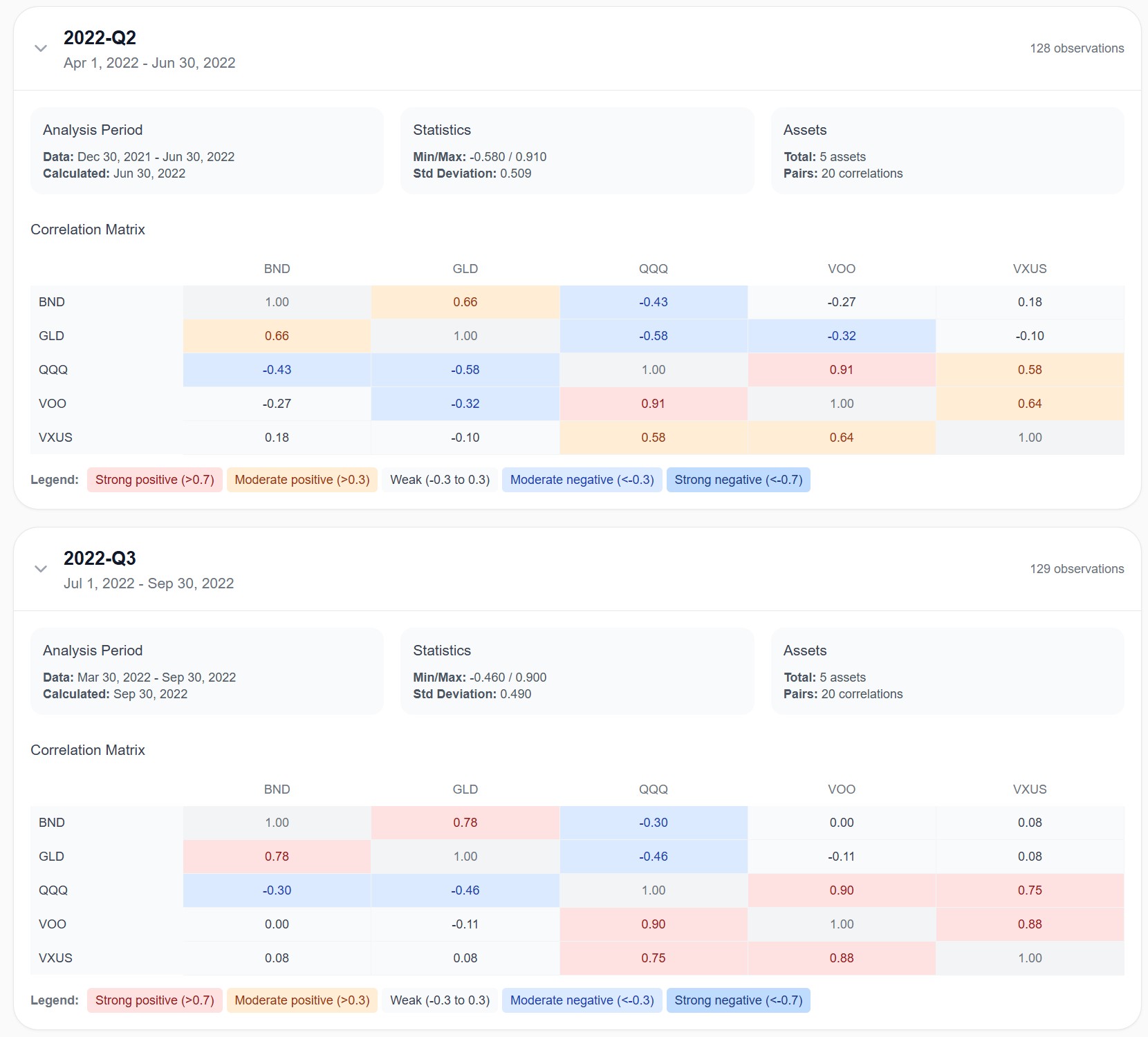Viewport: 1148px width, 1037px height.
Task: Click Q3 matrix VXUS column header
Action: coord(1030,790)
